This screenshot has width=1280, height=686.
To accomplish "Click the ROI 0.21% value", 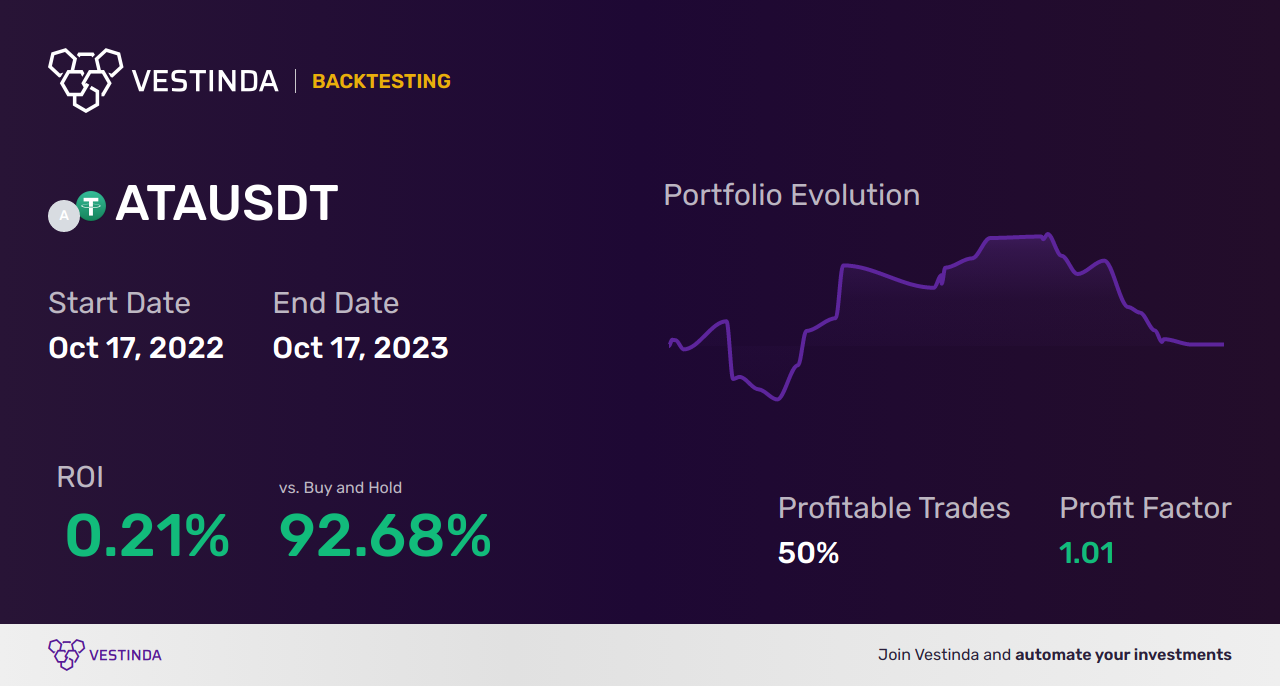I will click(148, 536).
